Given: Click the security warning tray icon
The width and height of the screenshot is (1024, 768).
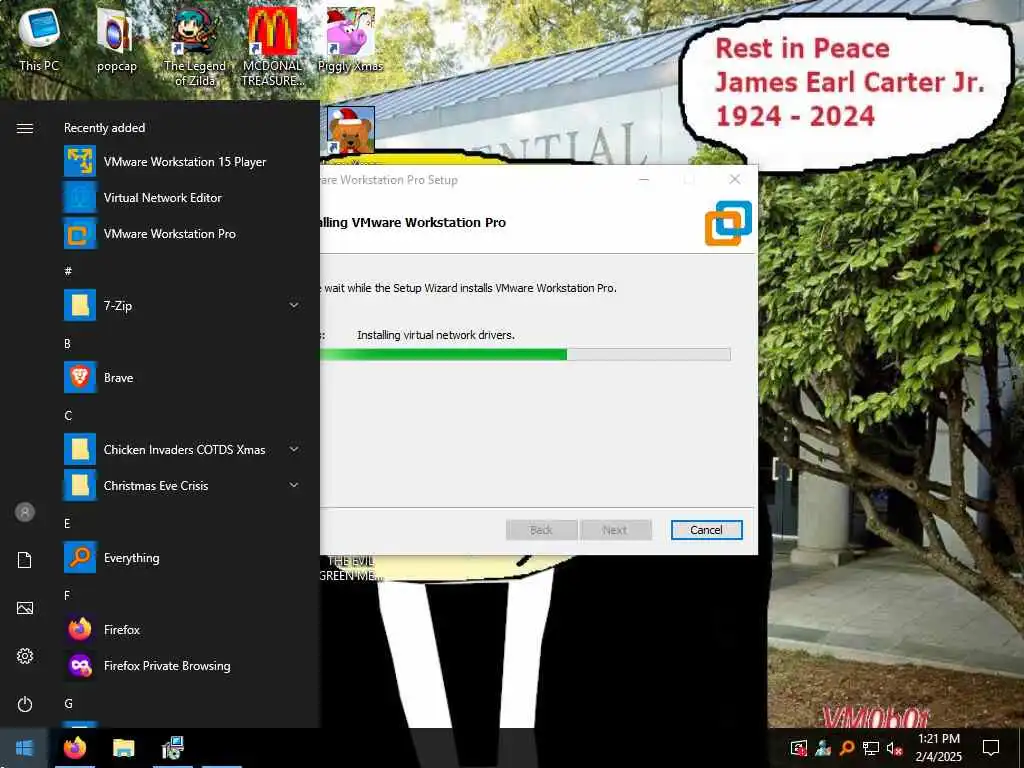Looking at the screenshot, I should (x=799, y=748).
